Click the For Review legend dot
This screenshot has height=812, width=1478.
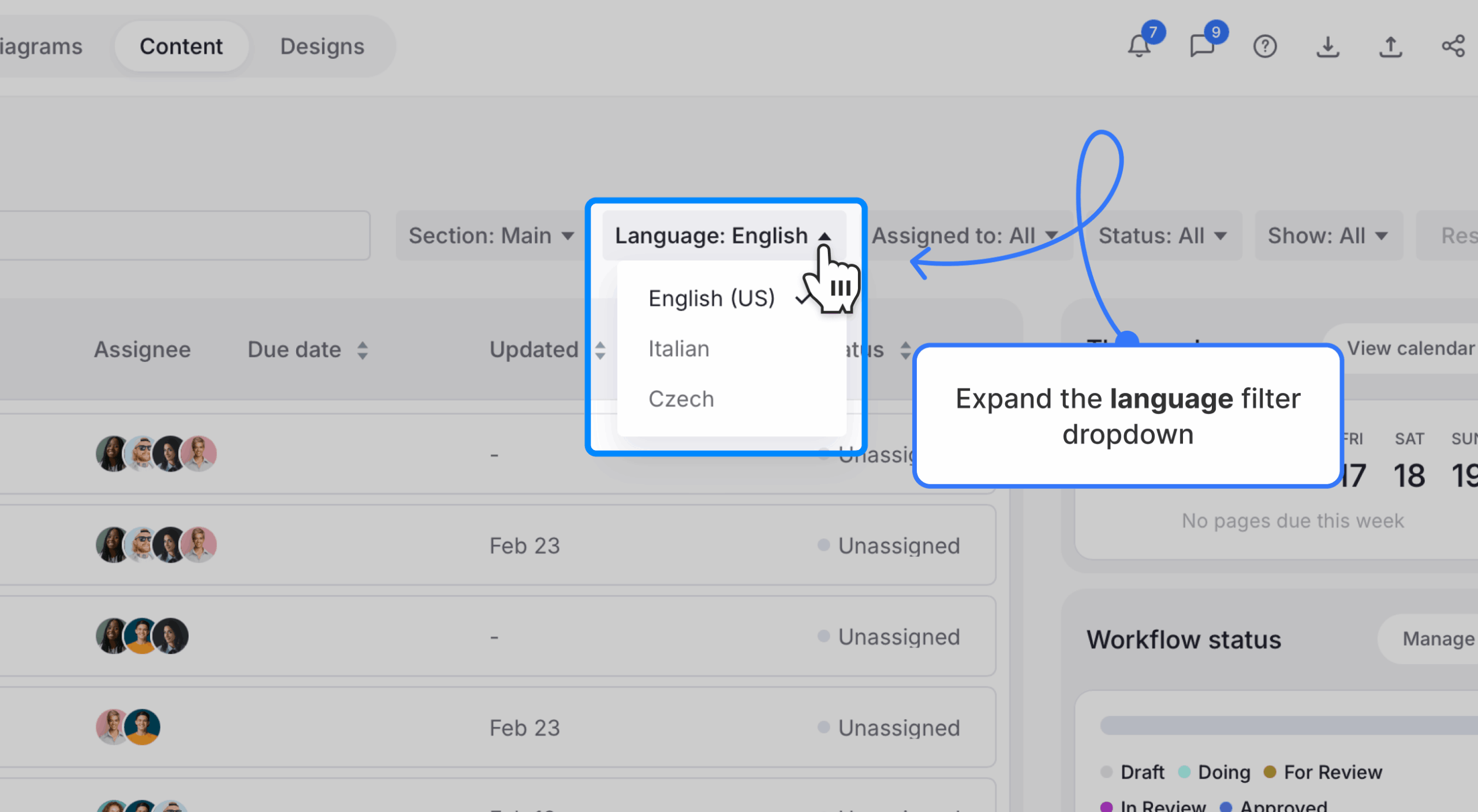pos(1270,772)
